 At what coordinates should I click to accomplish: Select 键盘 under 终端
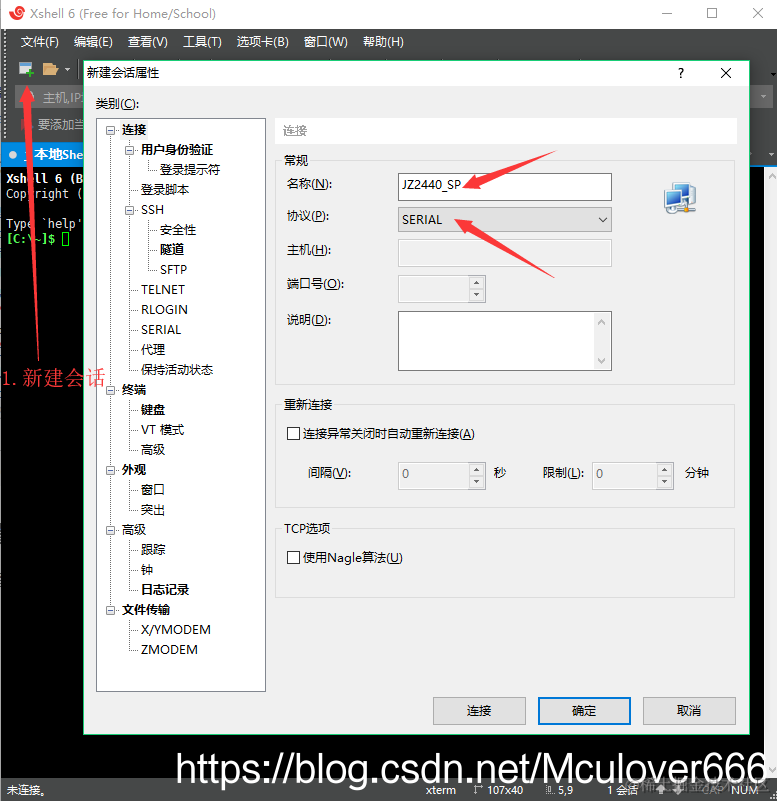click(x=153, y=410)
